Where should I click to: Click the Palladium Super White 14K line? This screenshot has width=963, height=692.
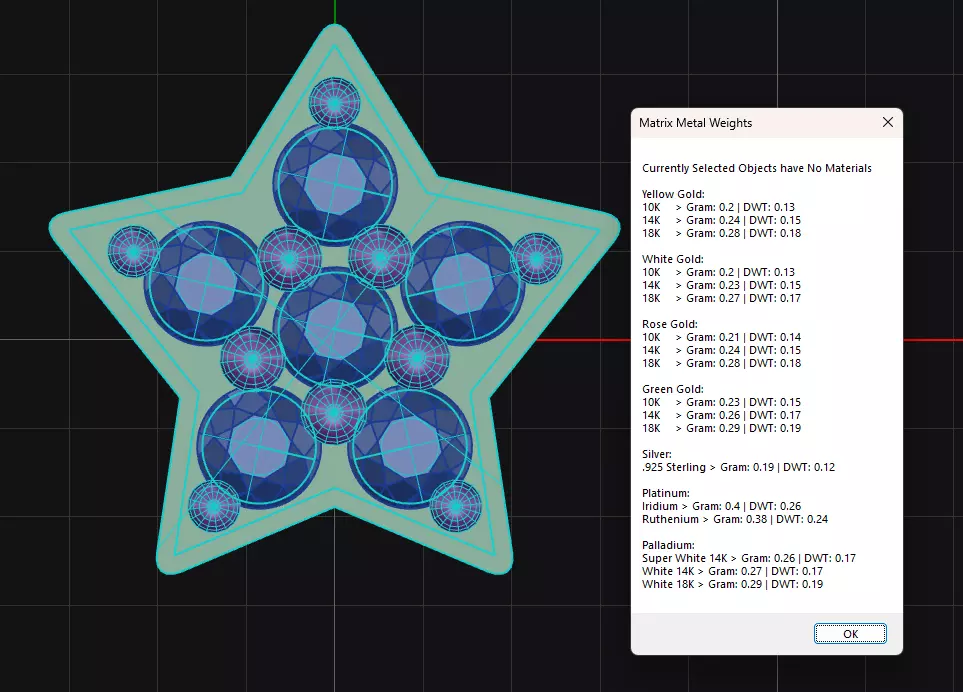[749, 558]
